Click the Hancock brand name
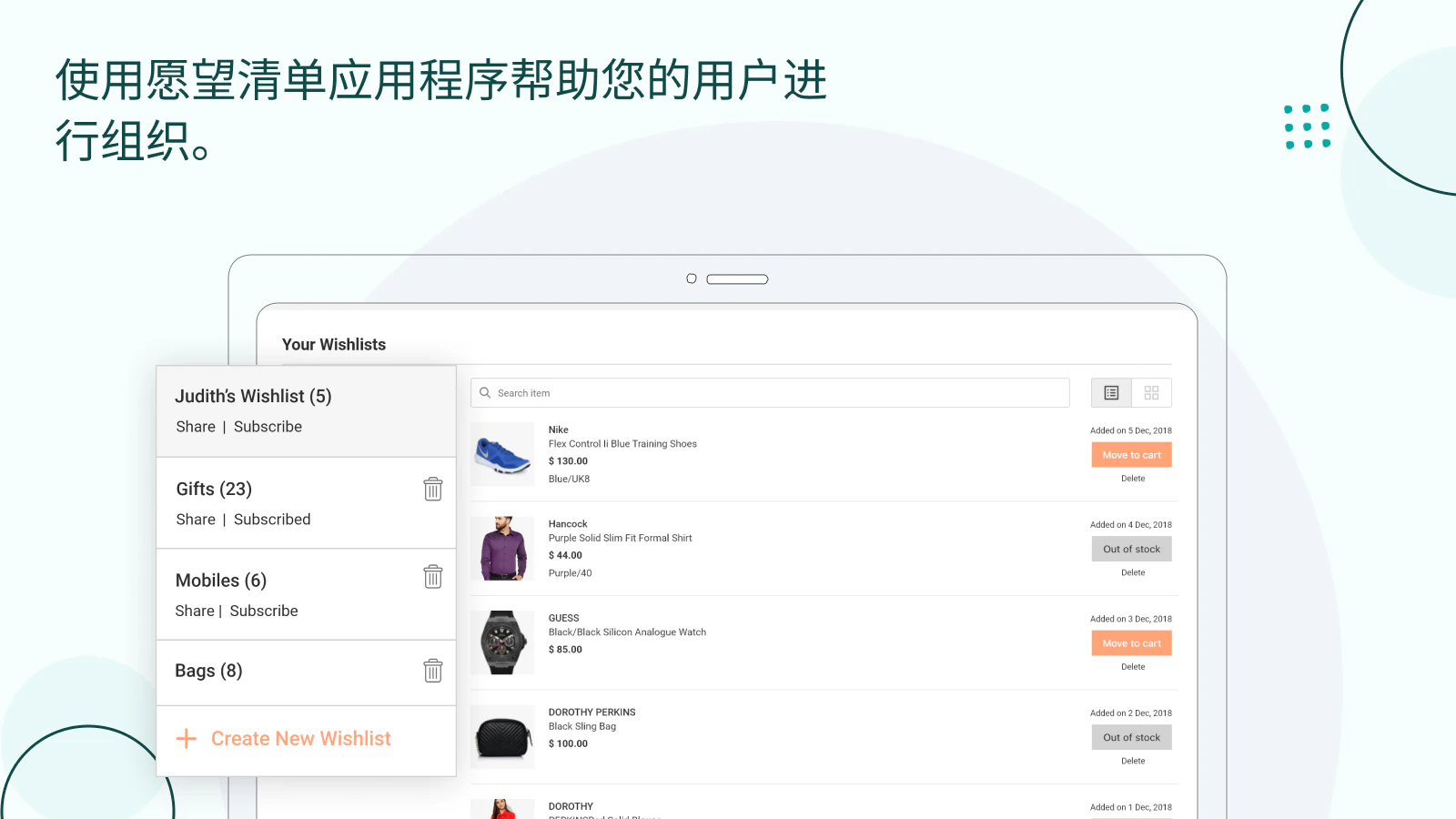This screenshot has width=1456, height=819. (x=568, y=524)
